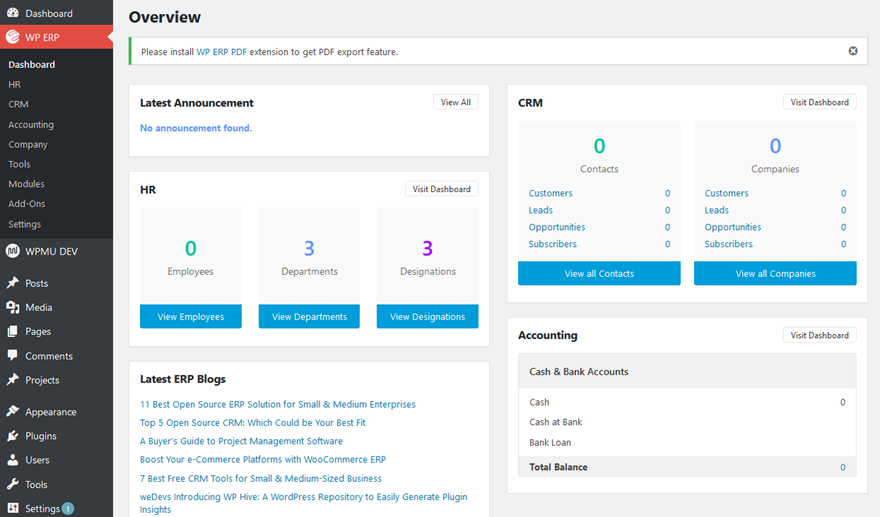Click the WPMU DEV logo icon
The height and width of the screenshot is (517, 880).
tap(12, 251)
